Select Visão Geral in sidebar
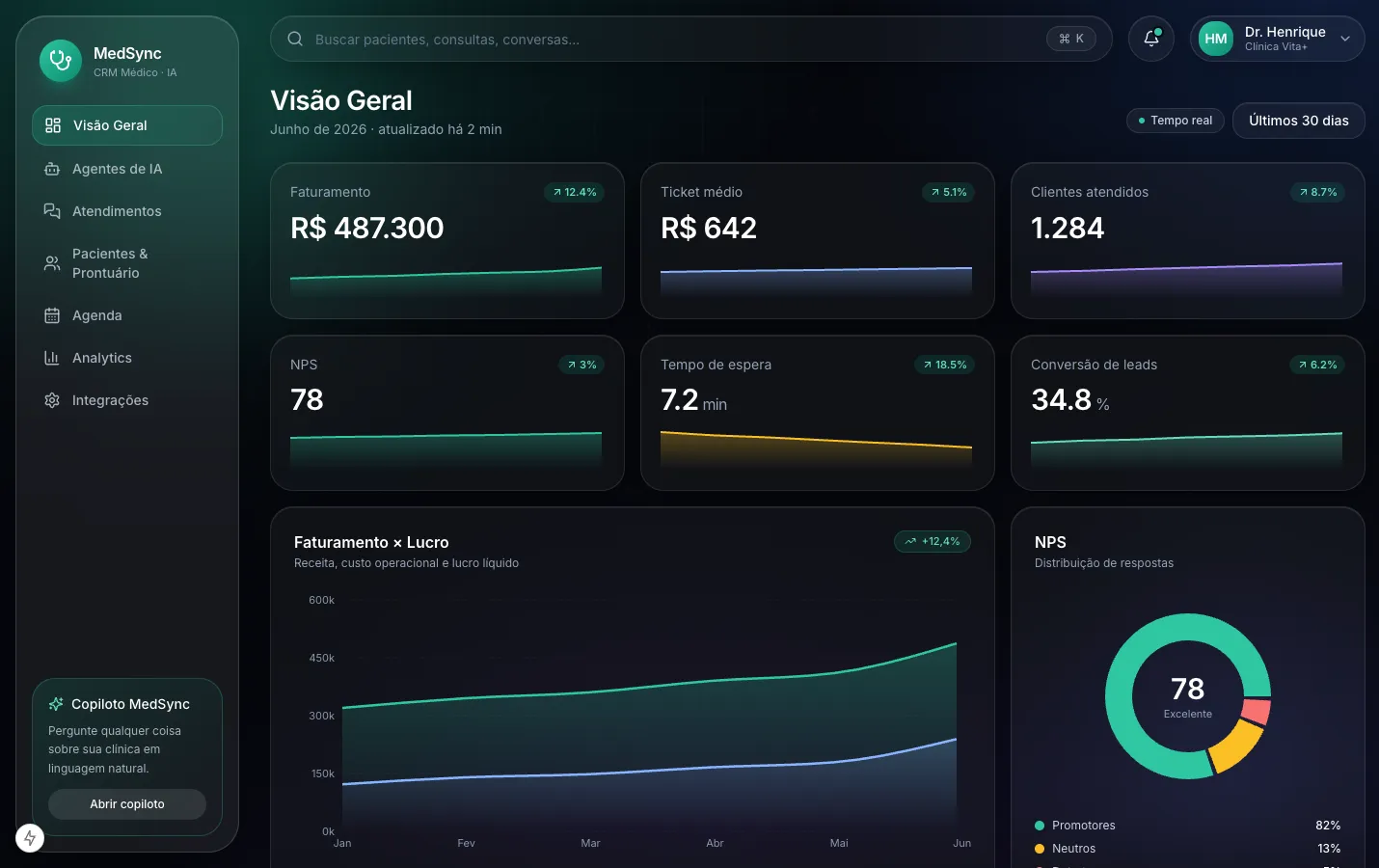This screenshot has height=868, width=1379. click(x=127, y=125)
